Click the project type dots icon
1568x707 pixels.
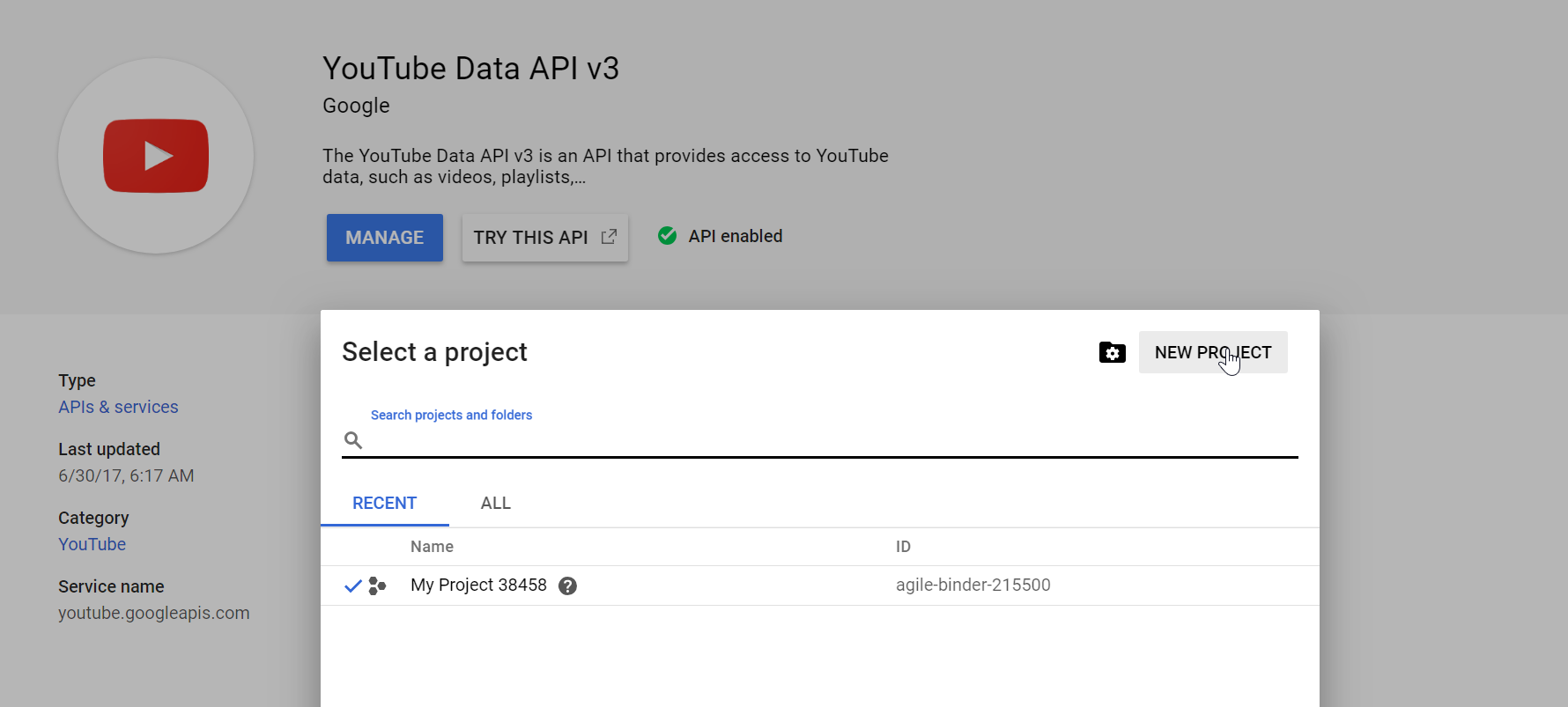(x=377, y=586)
